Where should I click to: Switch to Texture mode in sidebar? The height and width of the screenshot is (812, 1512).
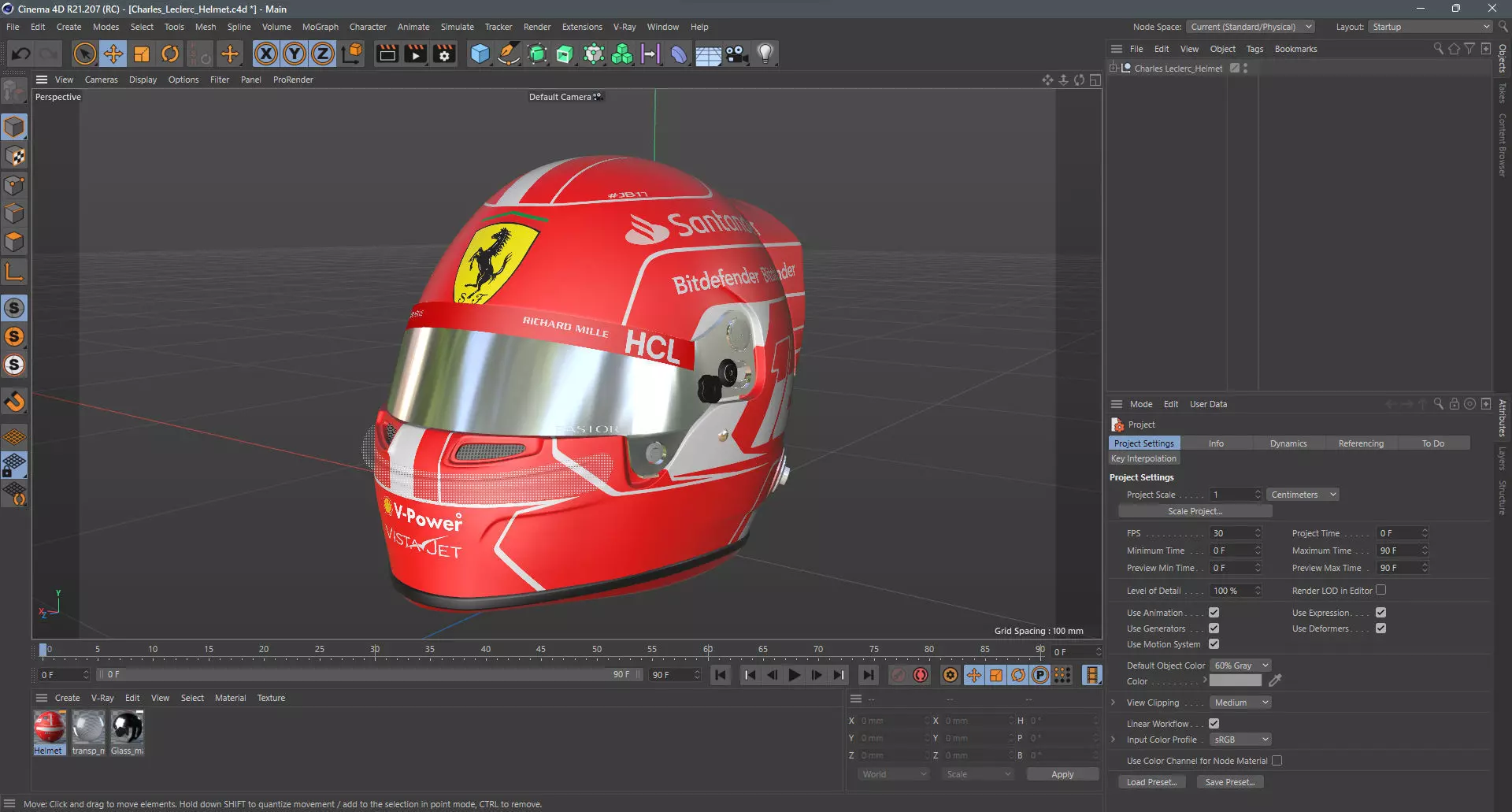point(15,156)
